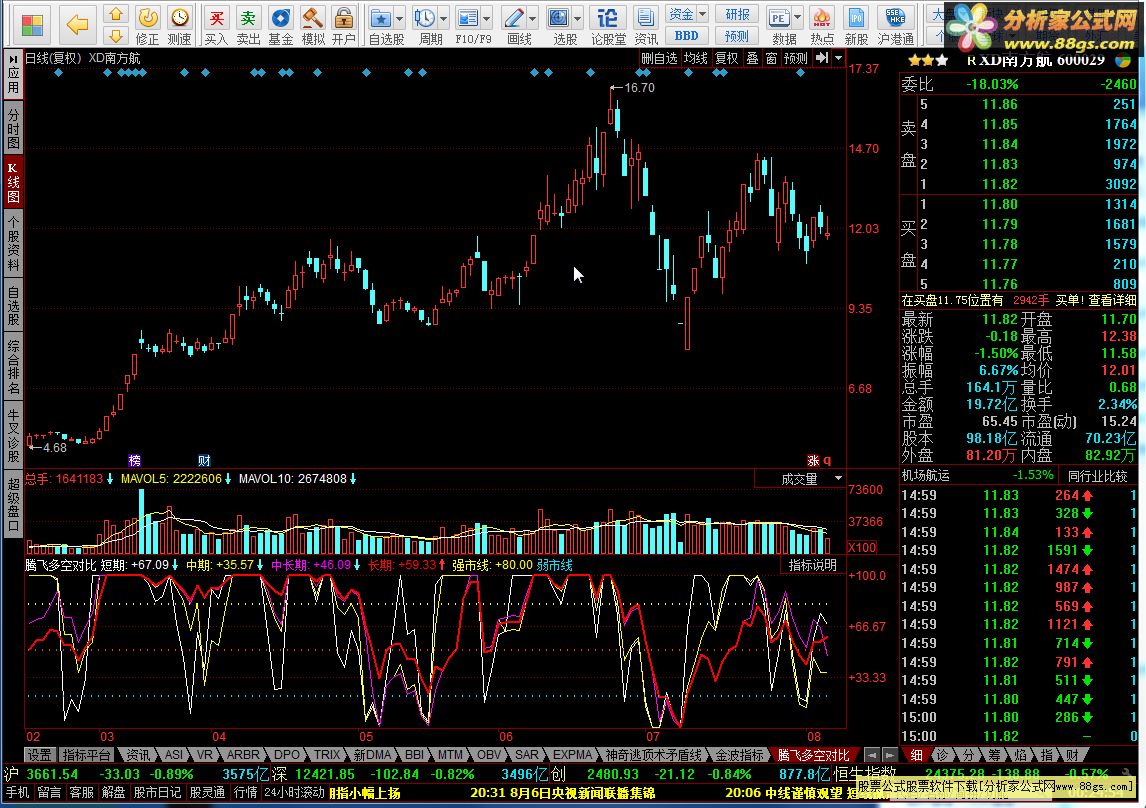The image size is (1146, 808).
Task: Select the 神奇逃顶术矛盾线 indicator tab
Action: (653, 755)
